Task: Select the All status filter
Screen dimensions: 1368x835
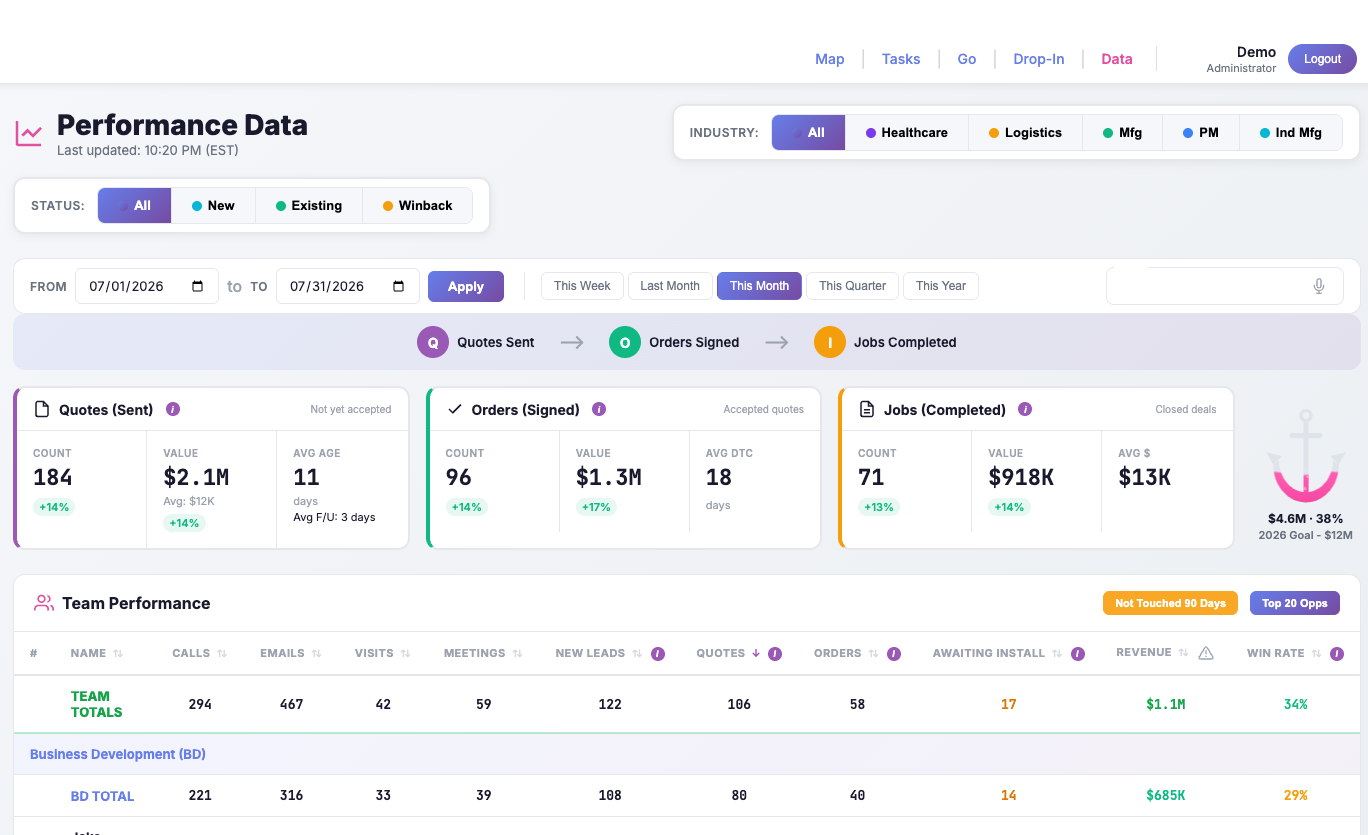Action: point(134,205)
